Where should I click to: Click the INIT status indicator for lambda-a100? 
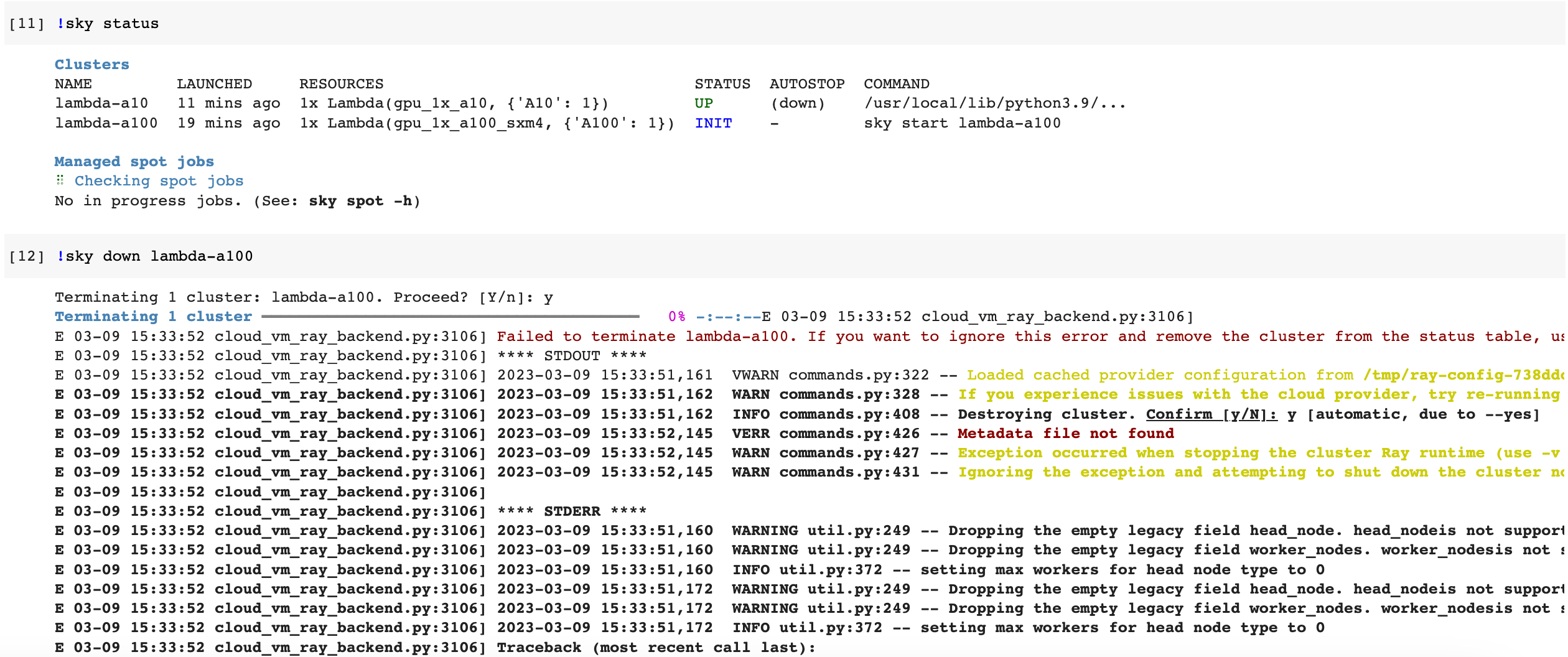[x=713, y=123]
